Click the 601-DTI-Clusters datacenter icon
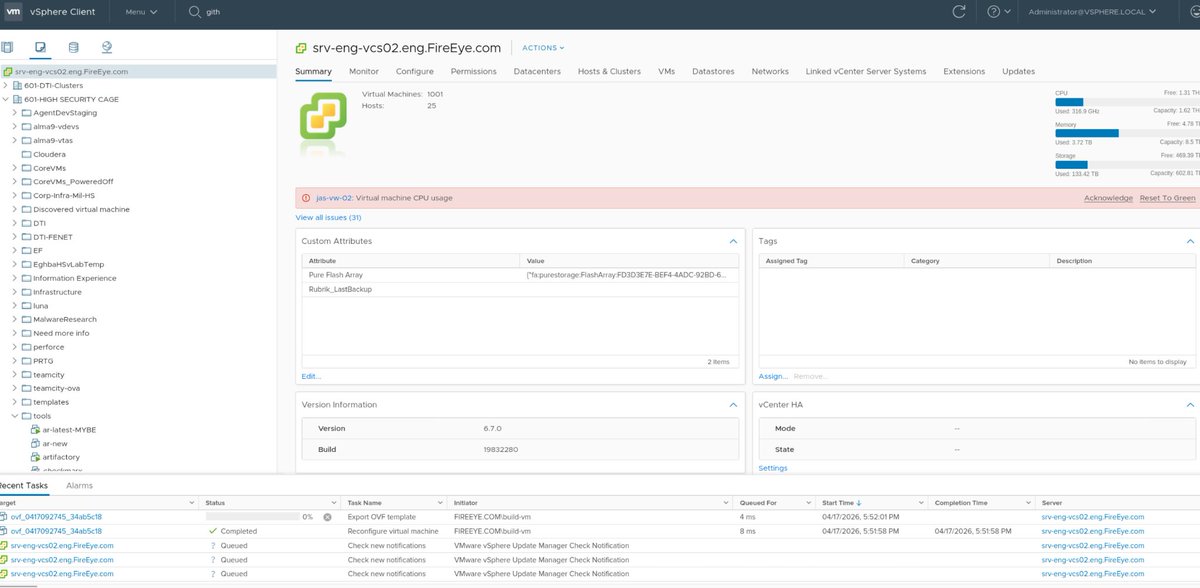The image size is (1200, 588). [x=18, y=85]
